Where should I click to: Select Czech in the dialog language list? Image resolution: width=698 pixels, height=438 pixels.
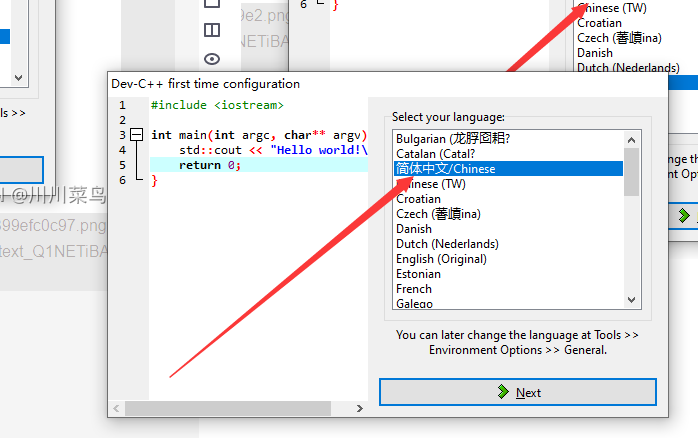click(438, 214)
